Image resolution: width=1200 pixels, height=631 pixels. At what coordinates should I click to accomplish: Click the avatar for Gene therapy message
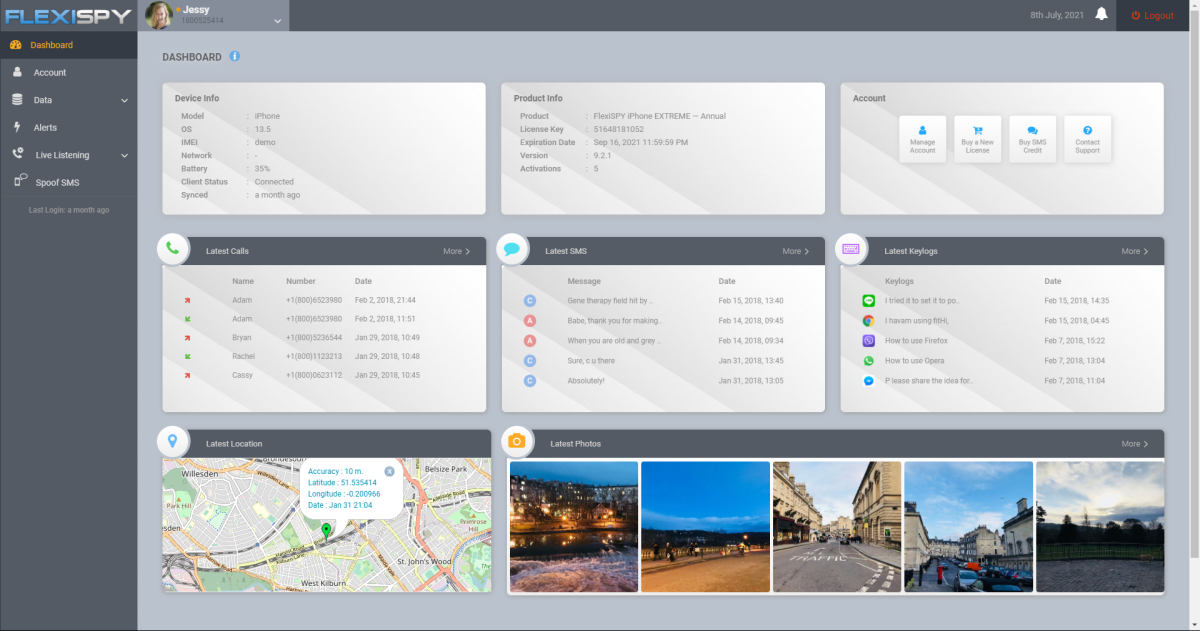point(530,300)
